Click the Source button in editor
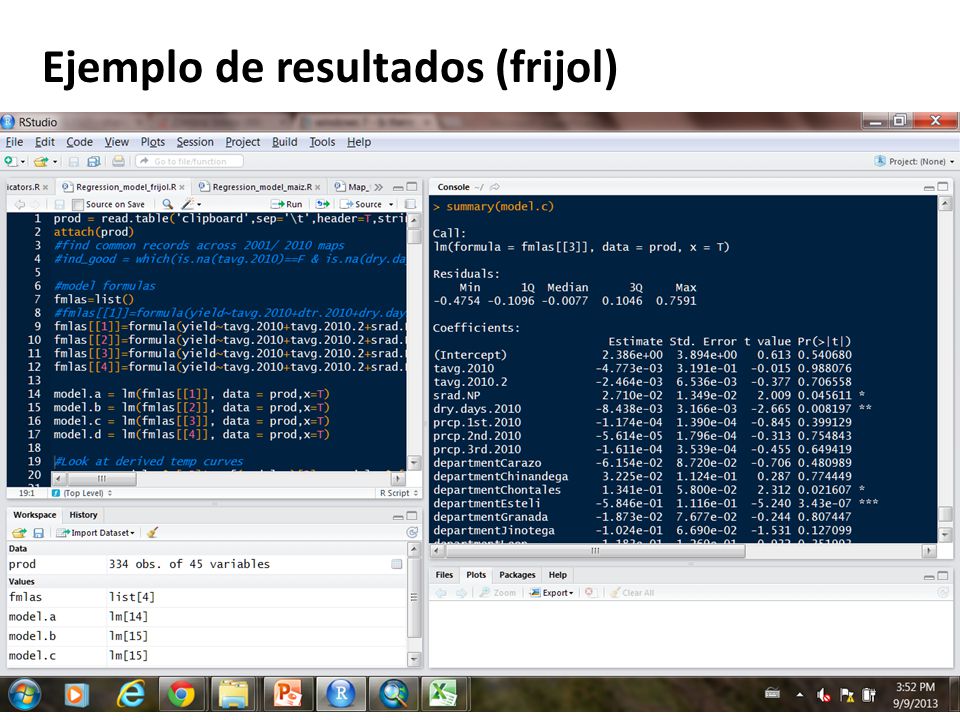The width and height of the screenshot is (960, 720). coord(362,204)
